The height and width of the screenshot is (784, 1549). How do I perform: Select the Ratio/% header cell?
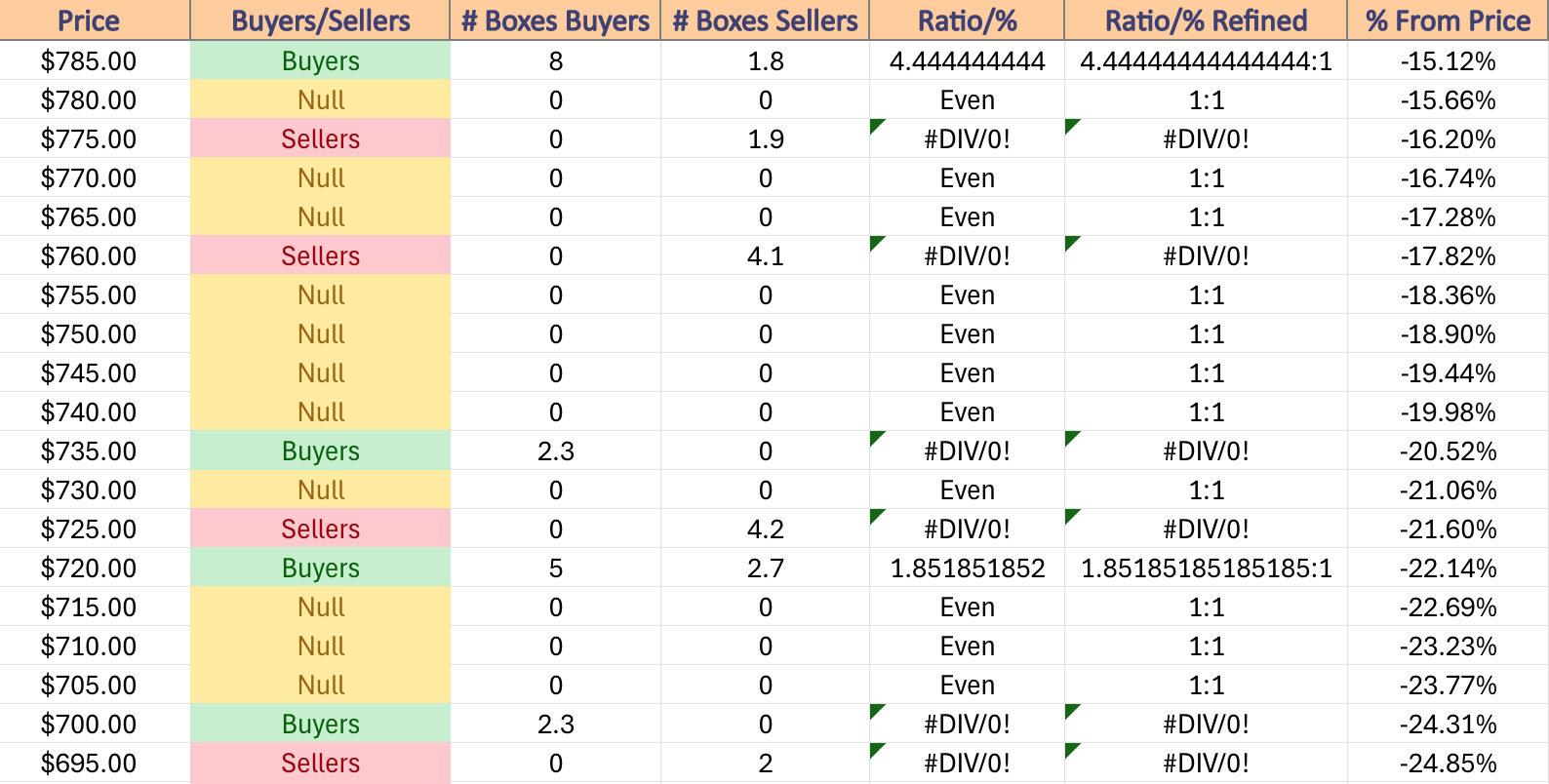click(967, 20)
